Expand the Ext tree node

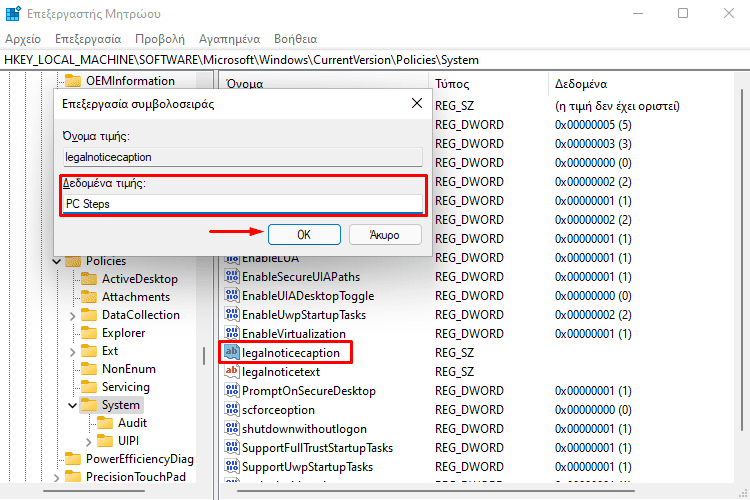click(x=73, y=352)
